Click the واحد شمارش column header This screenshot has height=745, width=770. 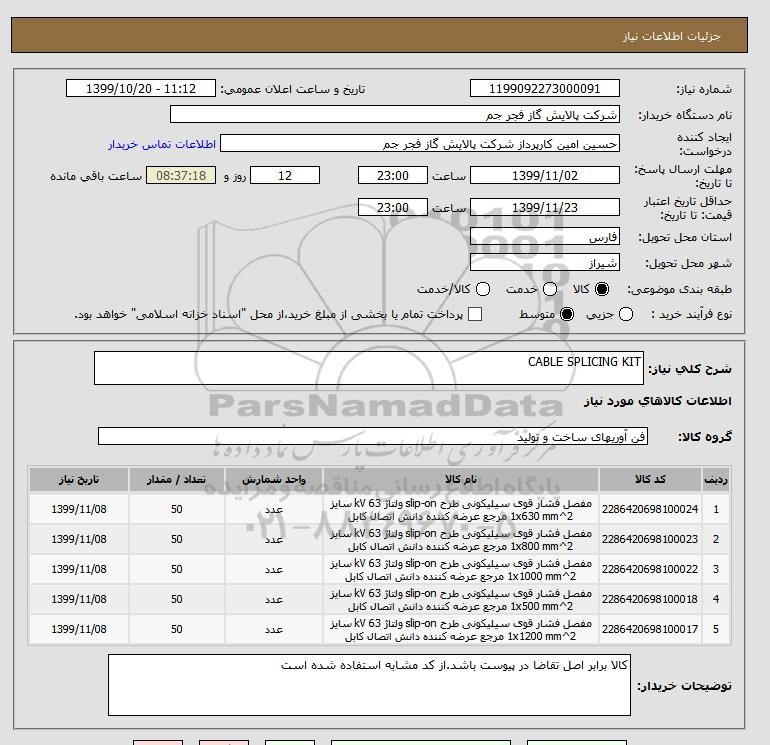point(274,479)
